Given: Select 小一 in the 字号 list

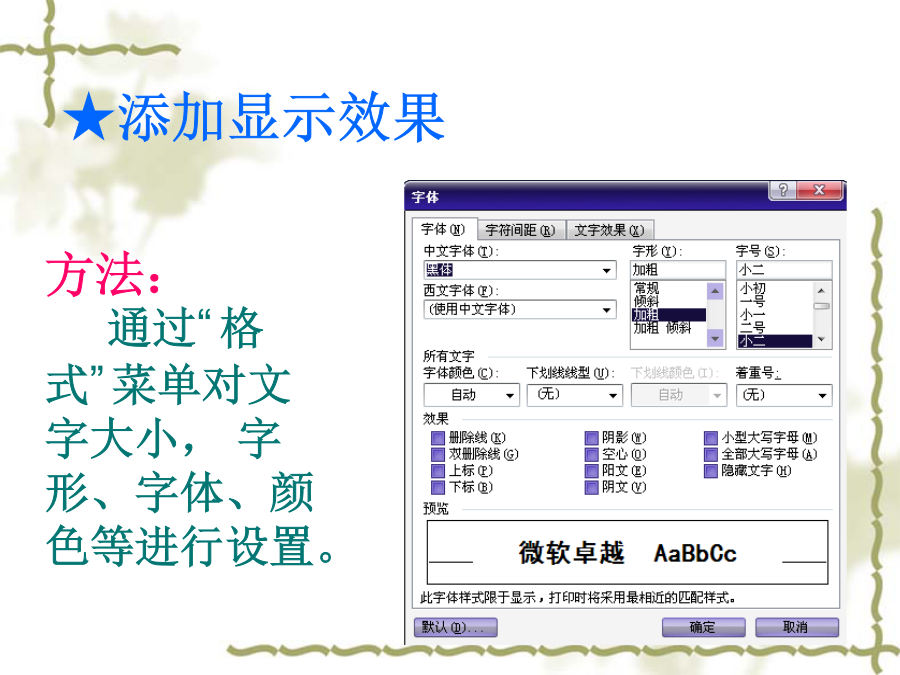Looking at the screenshot, I should pos(753,315).
